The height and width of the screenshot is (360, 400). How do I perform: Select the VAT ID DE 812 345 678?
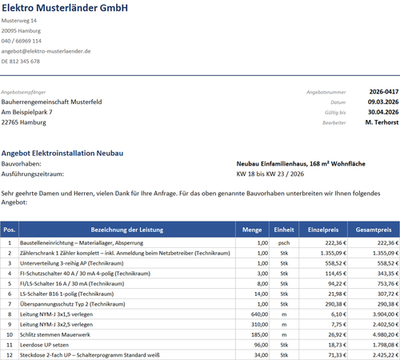pyautogui.click(x=21, y=62)
